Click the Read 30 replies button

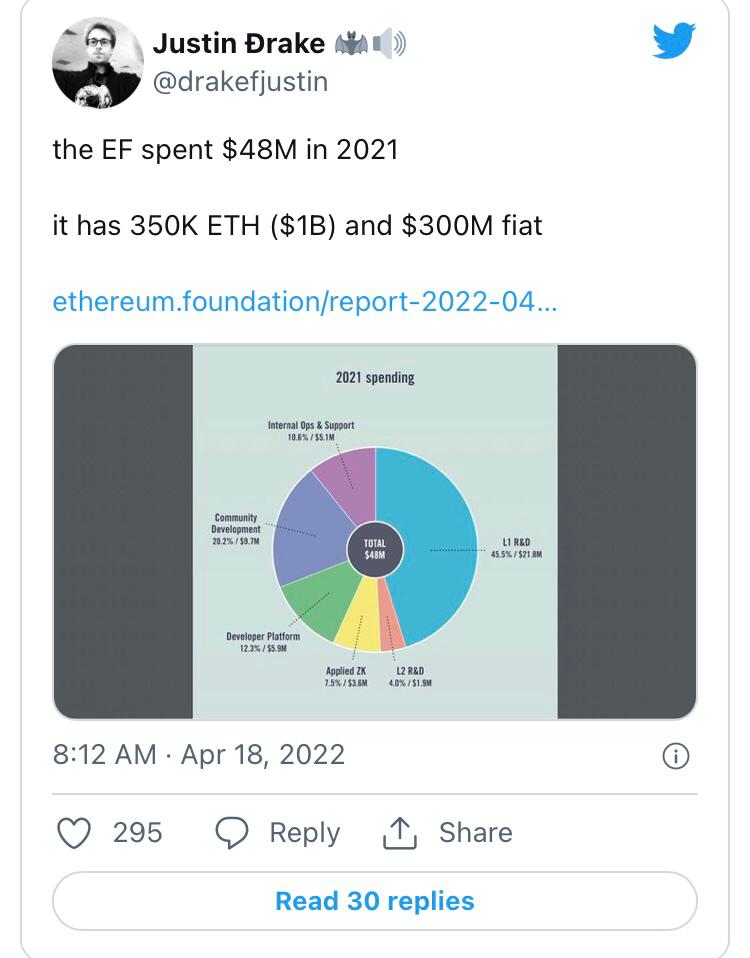coord(375,901)
